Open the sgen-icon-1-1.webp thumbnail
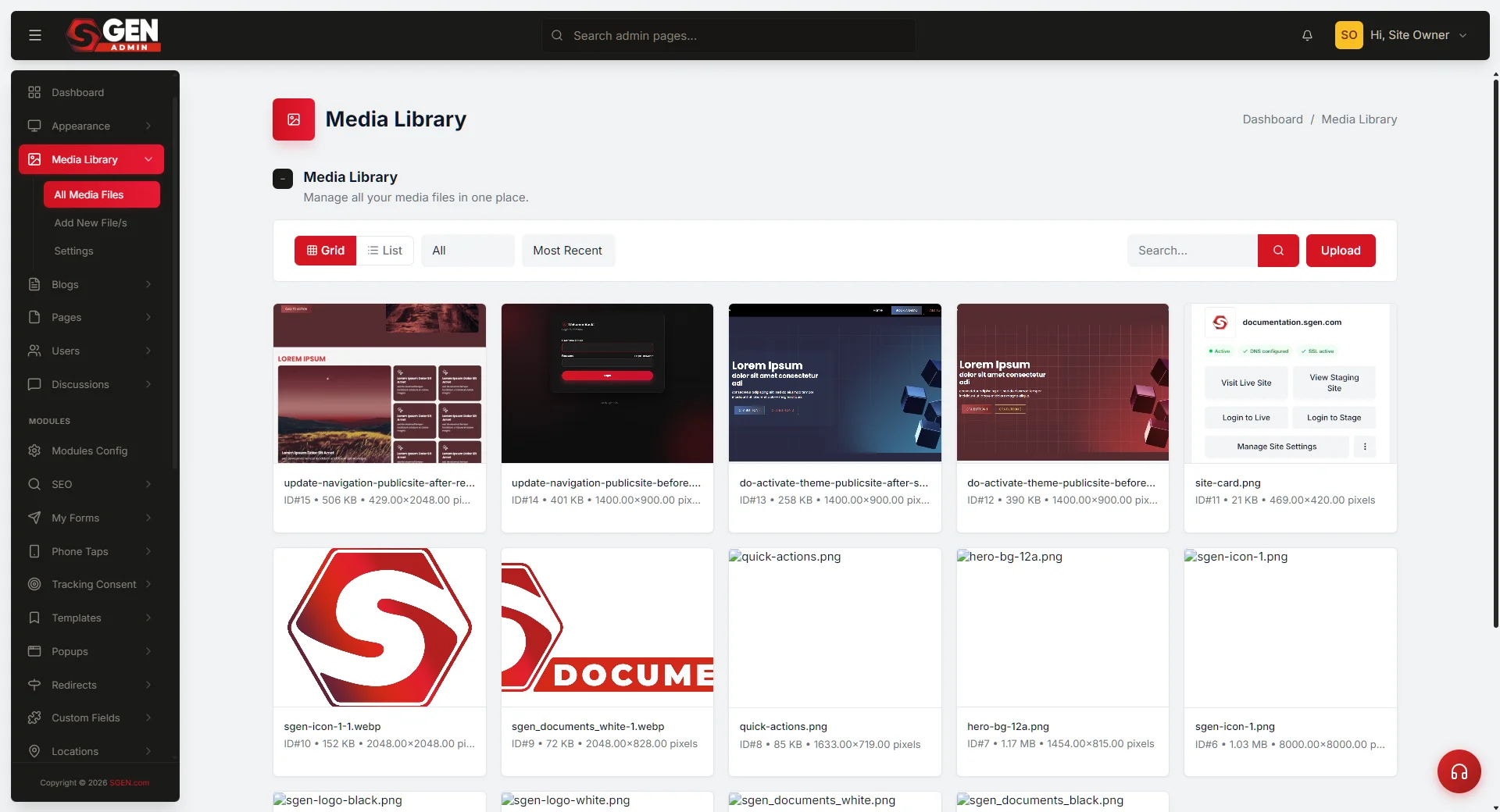Screen dimensions: 1500x812 pos(380,628)
